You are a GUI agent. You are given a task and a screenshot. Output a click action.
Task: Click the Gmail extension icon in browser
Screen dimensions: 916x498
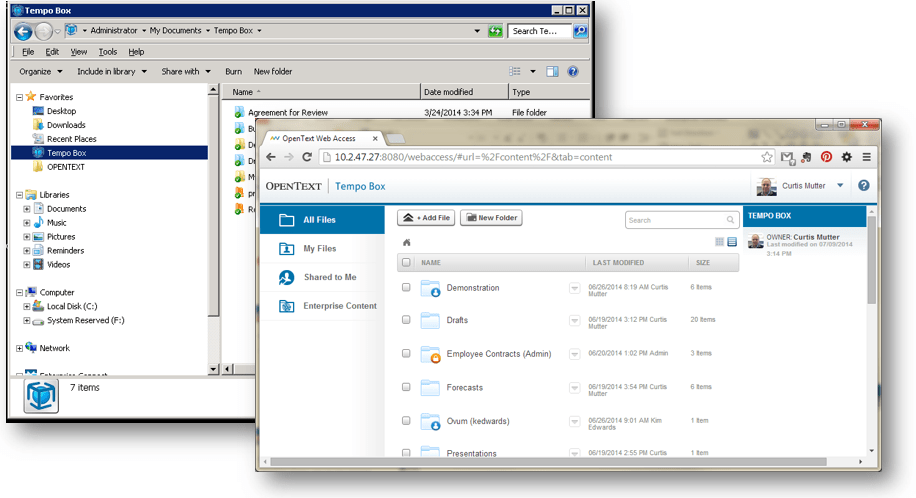coord(787,157)
